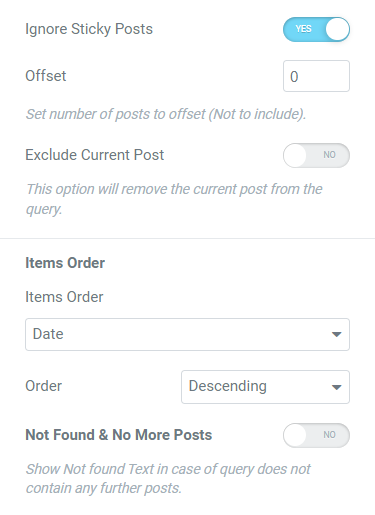375x515 pixels.
Task: Click the arrow icon on the Date dropdown
Action: [x=336, y=334]
